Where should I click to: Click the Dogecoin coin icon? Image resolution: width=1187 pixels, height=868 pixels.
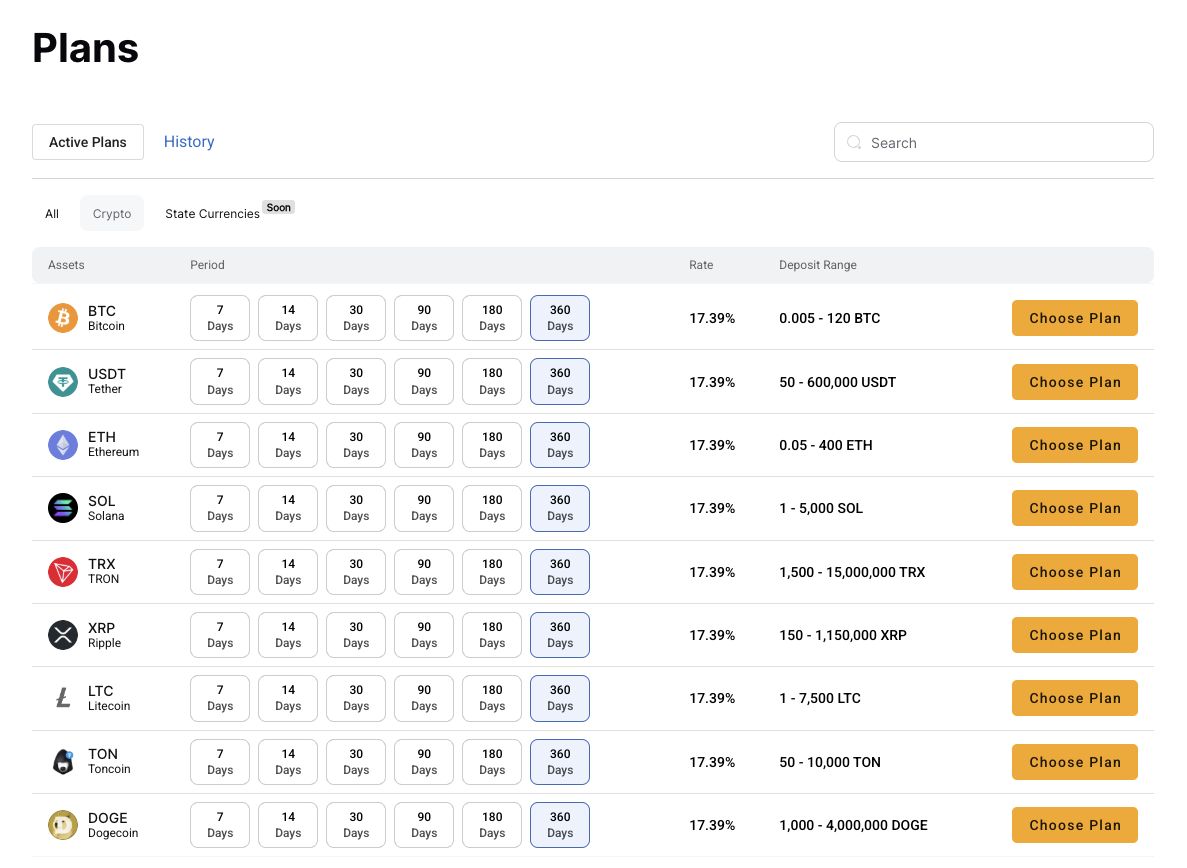point(63,825)
